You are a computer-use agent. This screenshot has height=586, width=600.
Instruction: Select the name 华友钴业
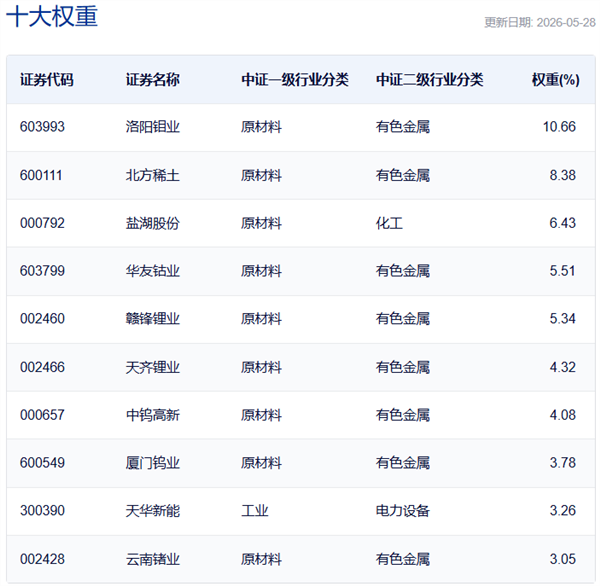click(x=153, y=271)
